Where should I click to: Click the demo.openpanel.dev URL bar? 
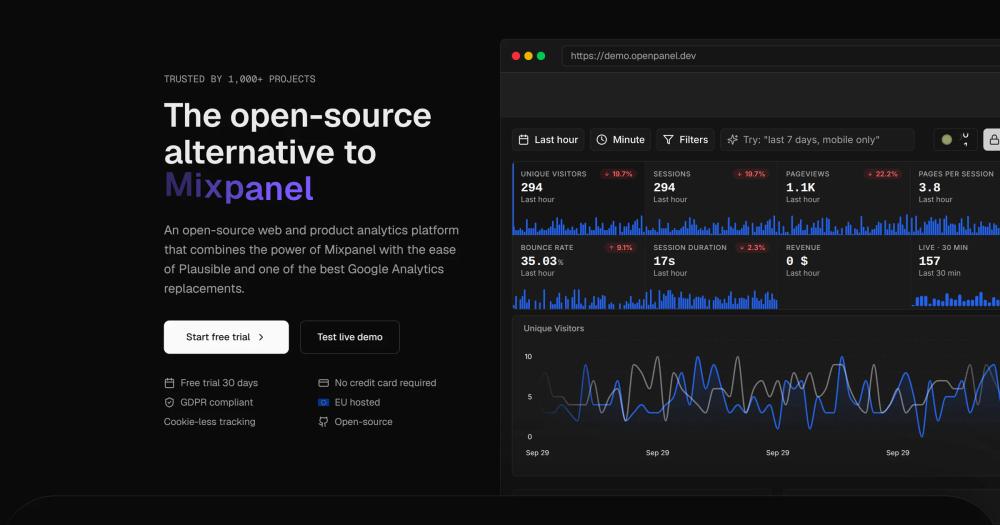[781, 56]
